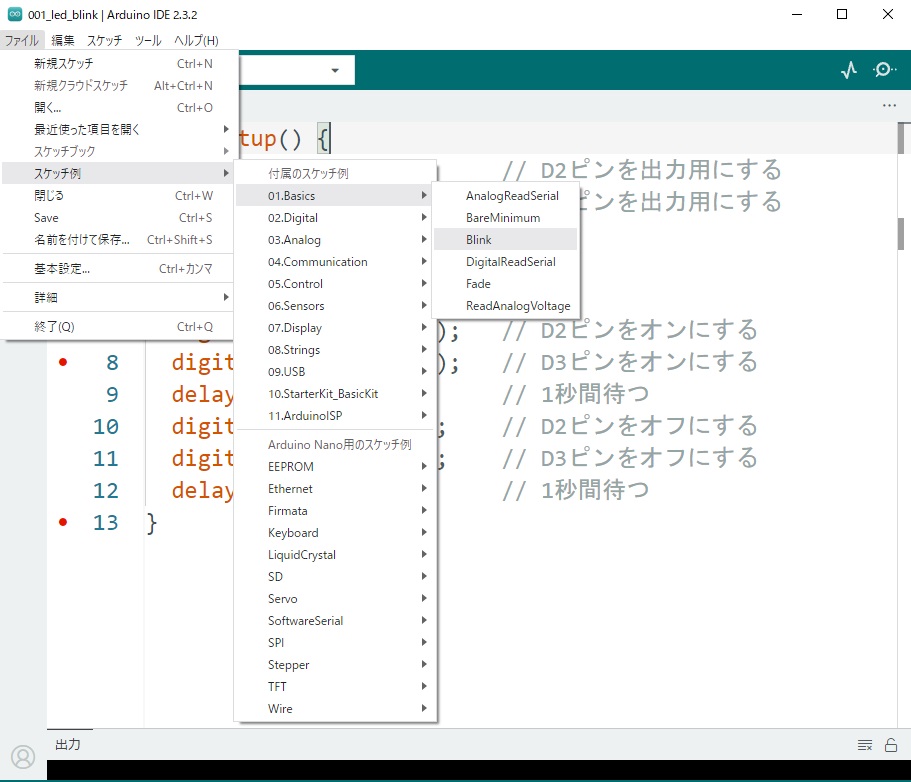Expand スケッチ例 submenu
The image size is (911, 782).
119,173
